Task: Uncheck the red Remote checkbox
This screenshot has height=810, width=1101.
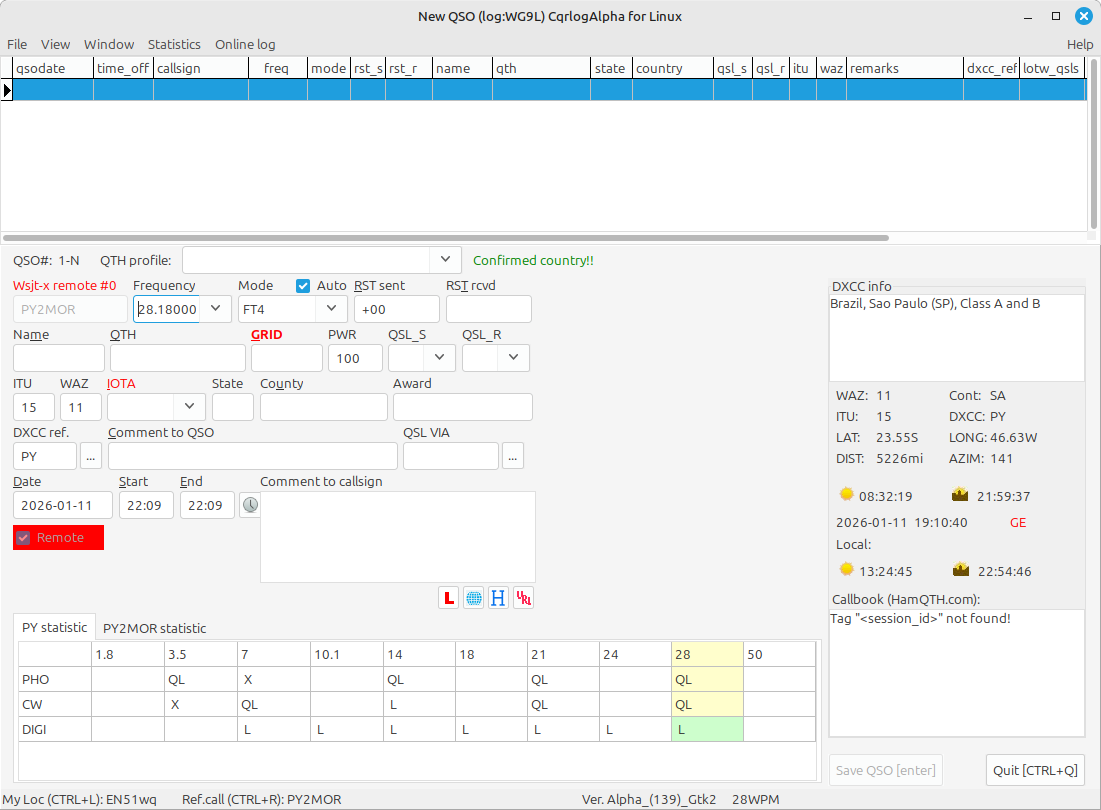Action: pos(23,538)
